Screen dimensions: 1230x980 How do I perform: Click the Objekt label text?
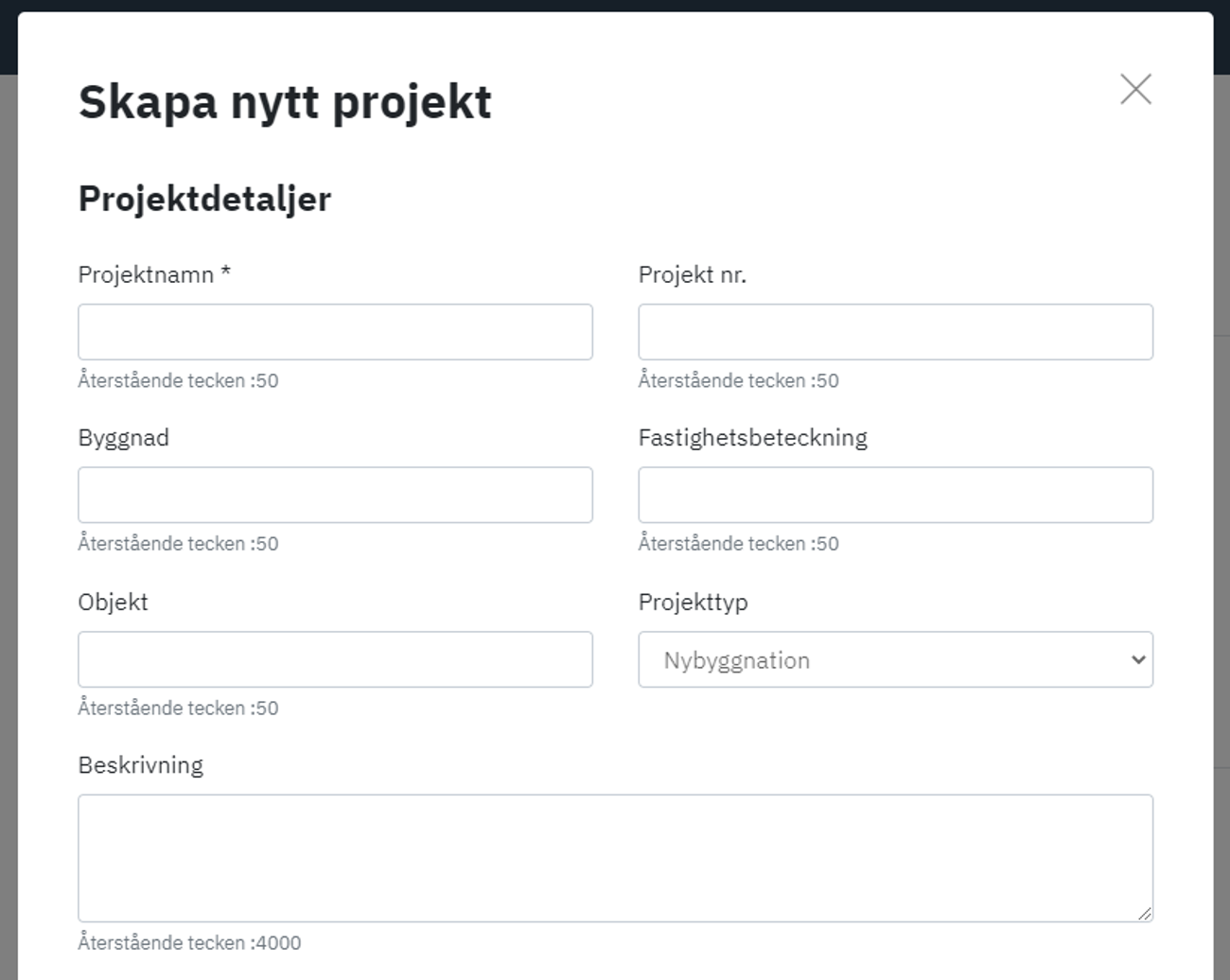[x=114, y=603]
